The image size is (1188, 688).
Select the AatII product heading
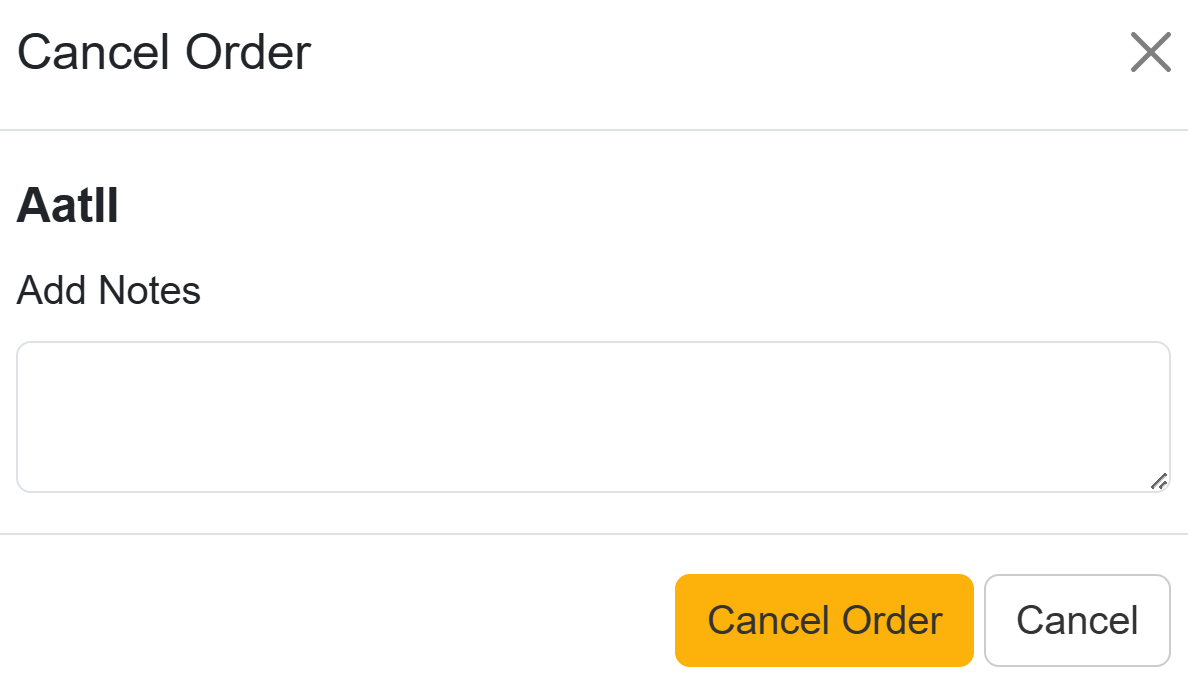[68, 207]
